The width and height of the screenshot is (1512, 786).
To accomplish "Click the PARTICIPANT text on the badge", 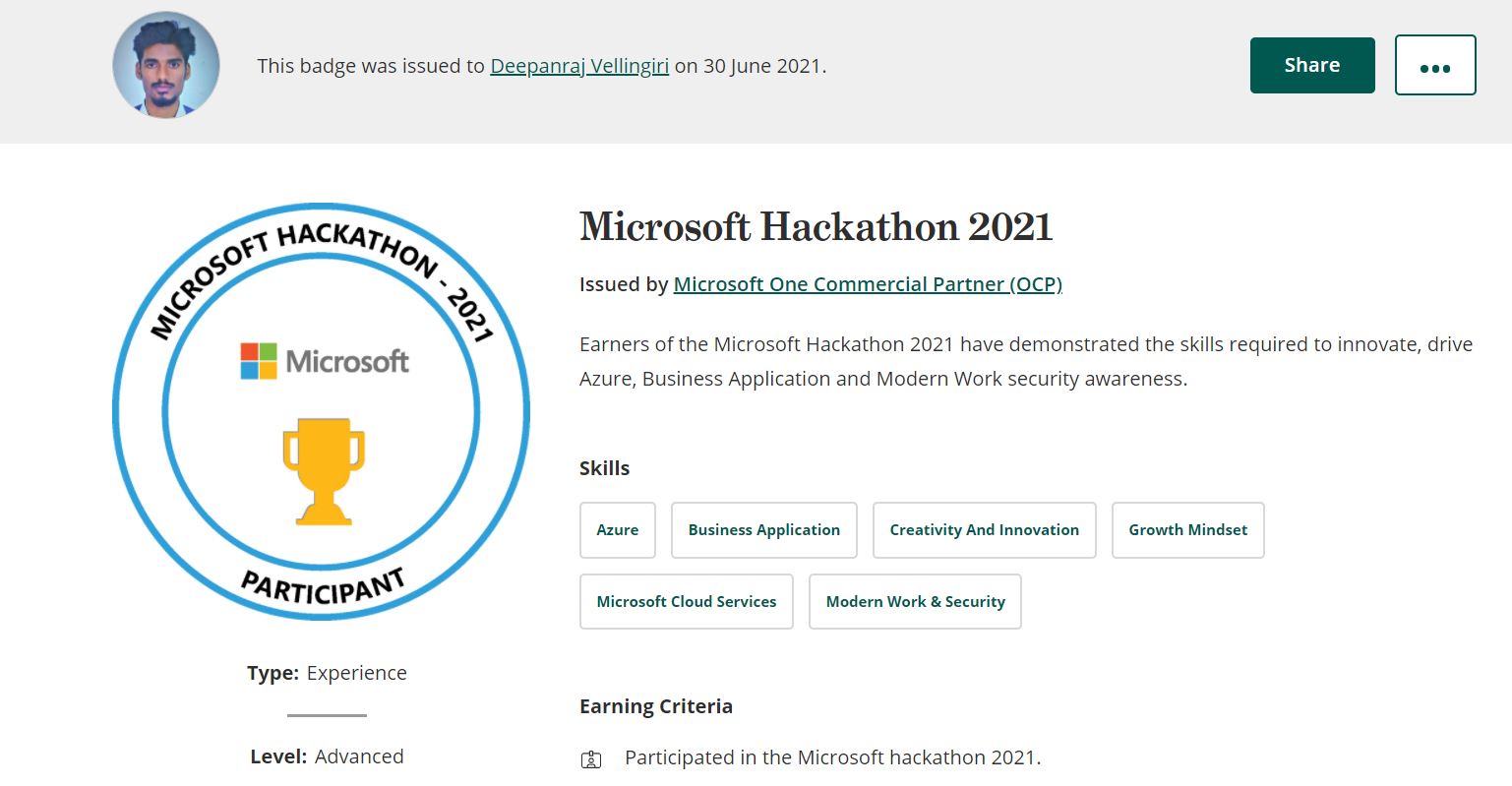I will tap(323, 587).
